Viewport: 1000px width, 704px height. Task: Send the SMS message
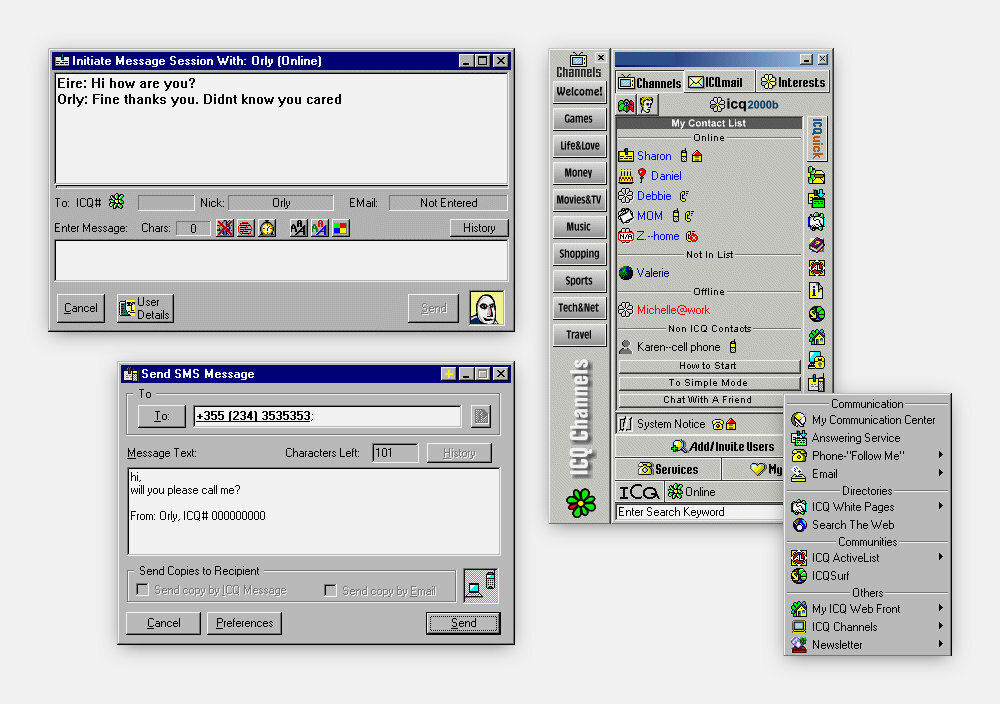coord(463,623)
